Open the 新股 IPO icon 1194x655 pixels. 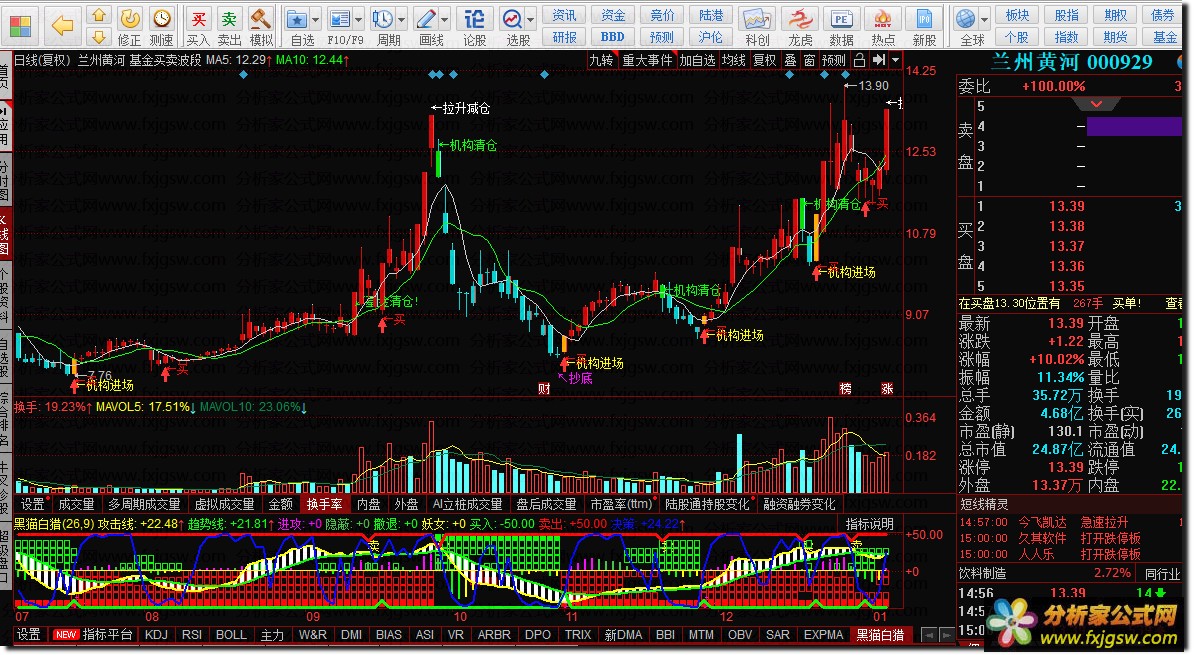[924, 18]
